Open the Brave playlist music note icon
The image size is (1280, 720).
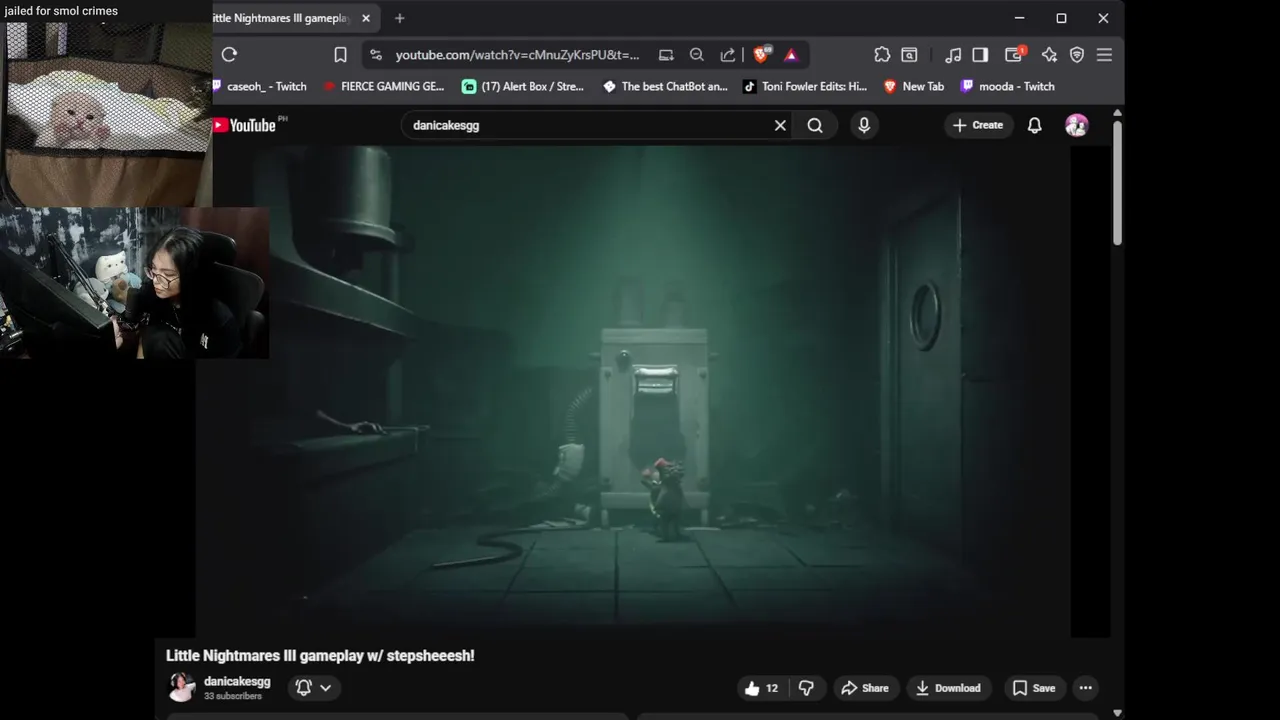[953, 55]
